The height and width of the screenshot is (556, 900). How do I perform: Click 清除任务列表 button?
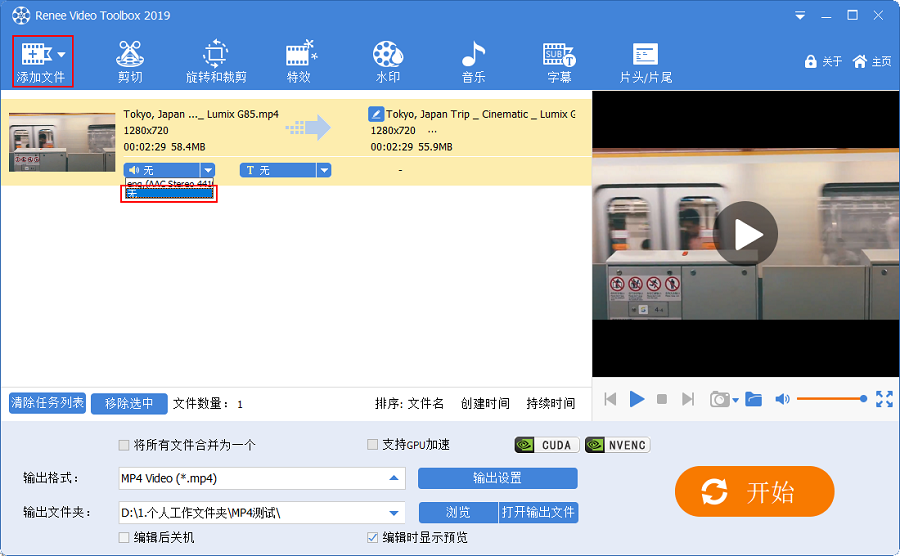(x=48, y=403)
